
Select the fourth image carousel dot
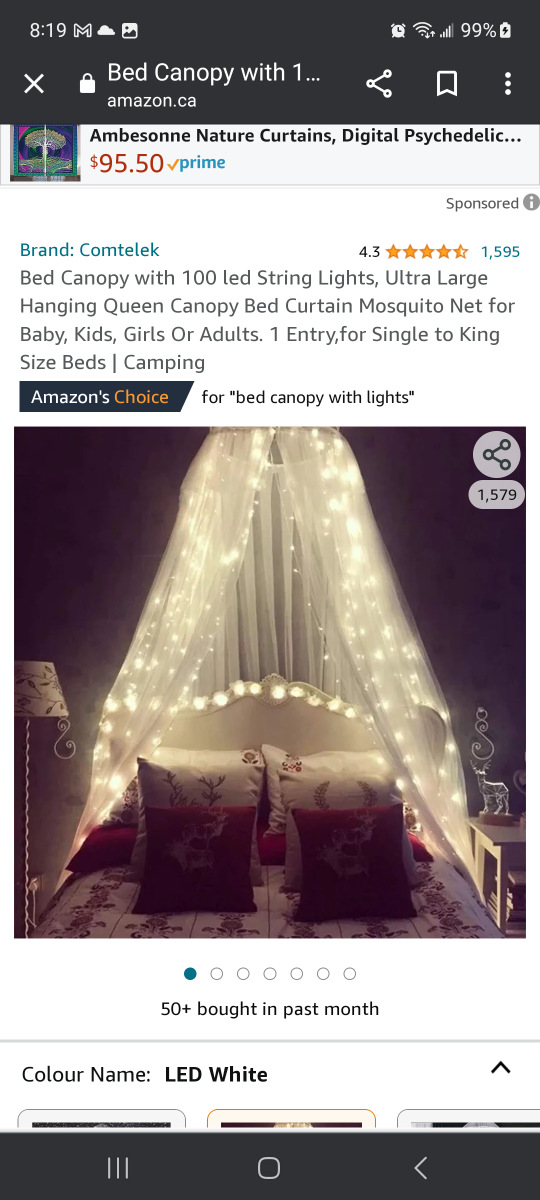tap(270, 974)
